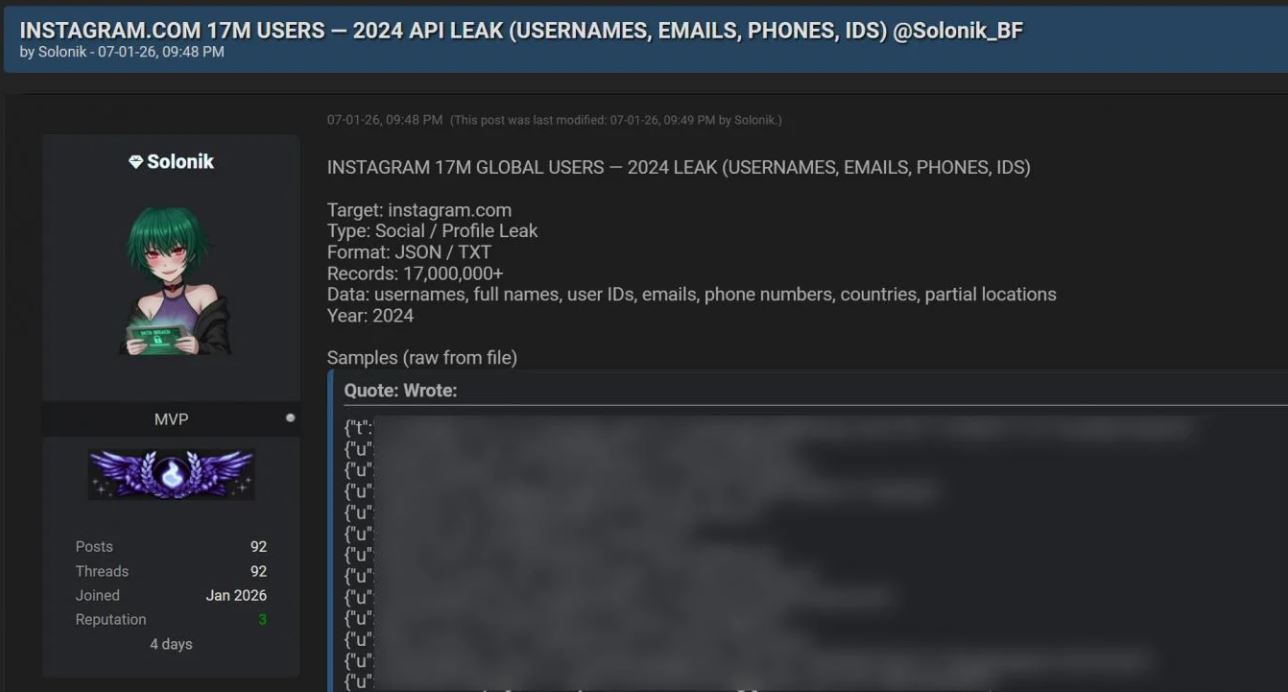Viewport: 1288px width, 692px height.
Task: Click the 'Samples (raw from file)' text
Action: (422, 357)
